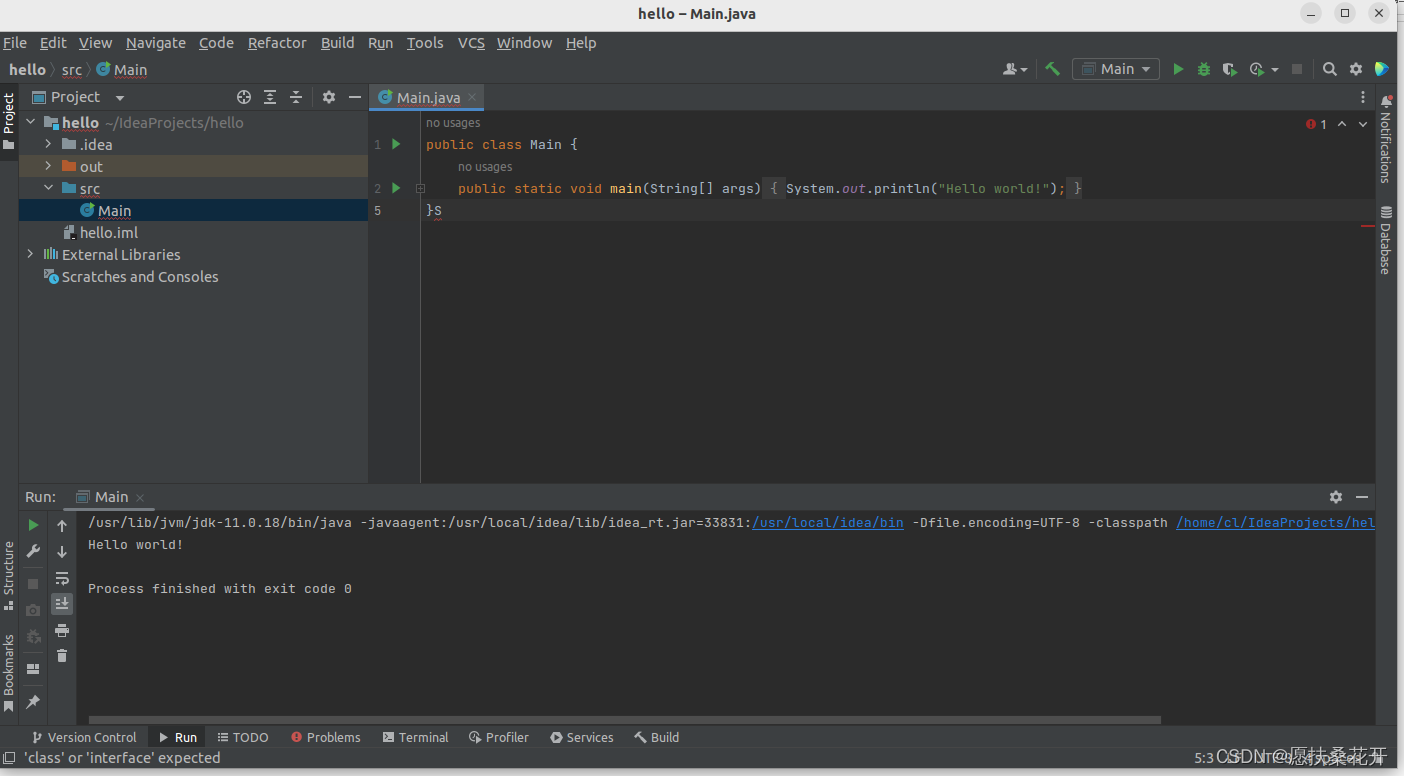Viewport: 1404px width, 776px height.
Task: Click the /home/cl/IdeaProjects classpath link
Action: (1275, 523)
